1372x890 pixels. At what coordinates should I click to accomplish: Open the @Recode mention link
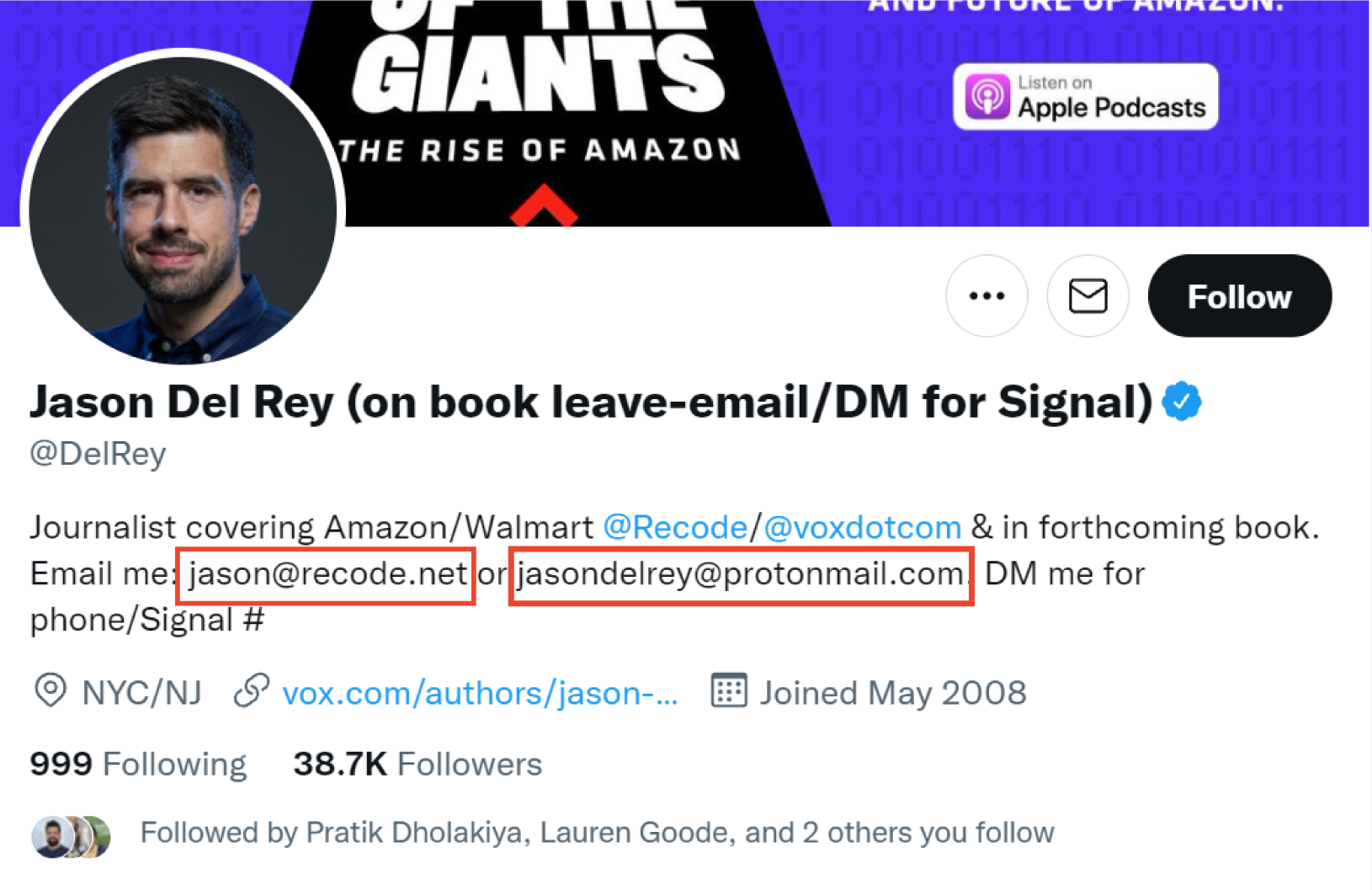click(x=675, y=528)
